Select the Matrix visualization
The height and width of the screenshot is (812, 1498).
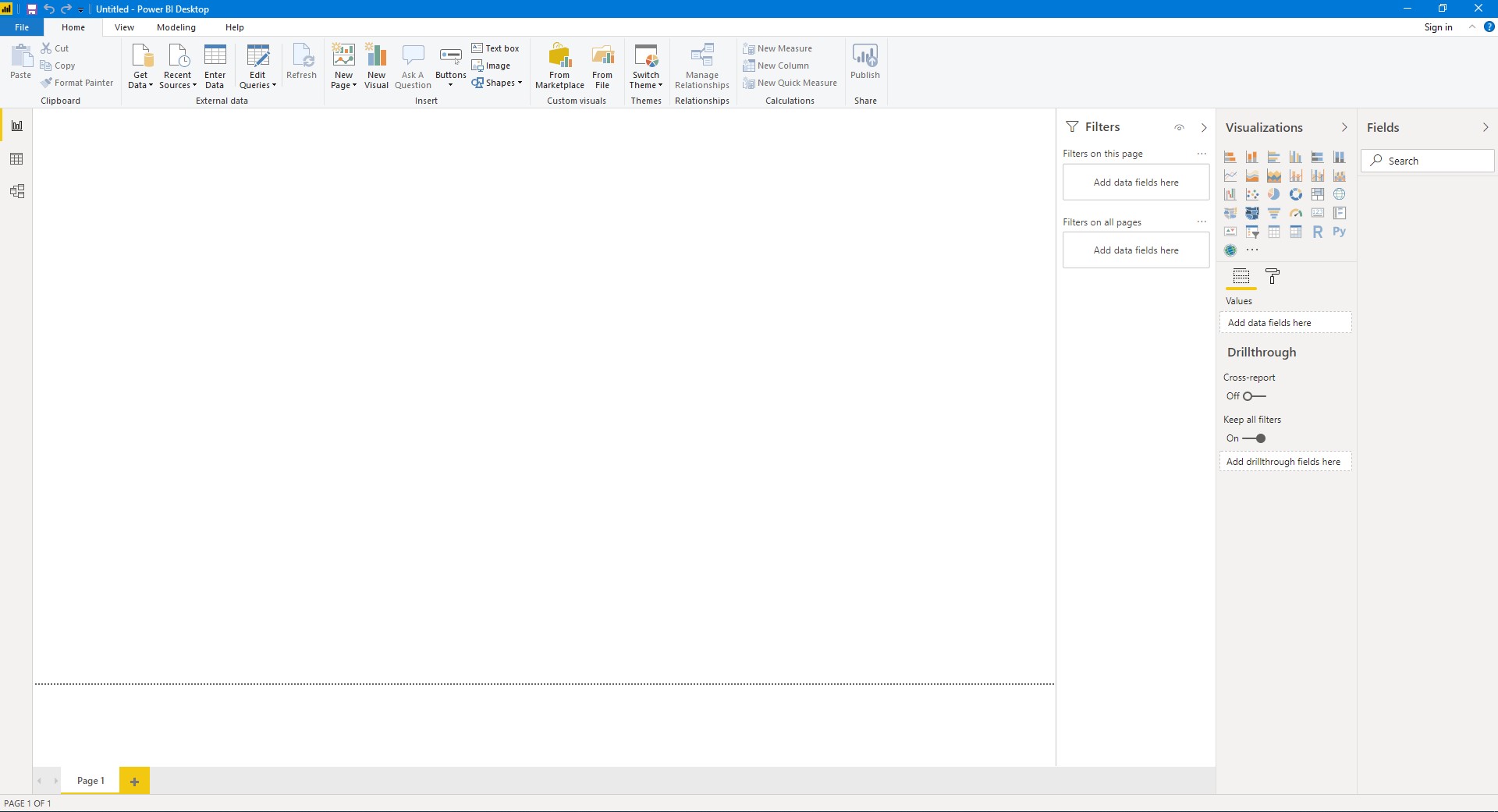point(1296,232)
